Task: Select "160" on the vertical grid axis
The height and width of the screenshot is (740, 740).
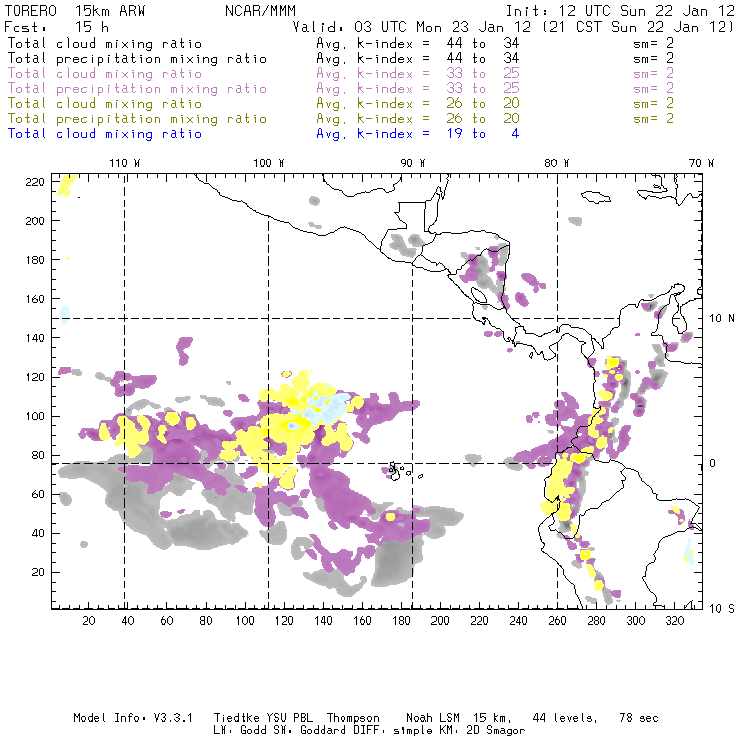Action: coord(35,299)
